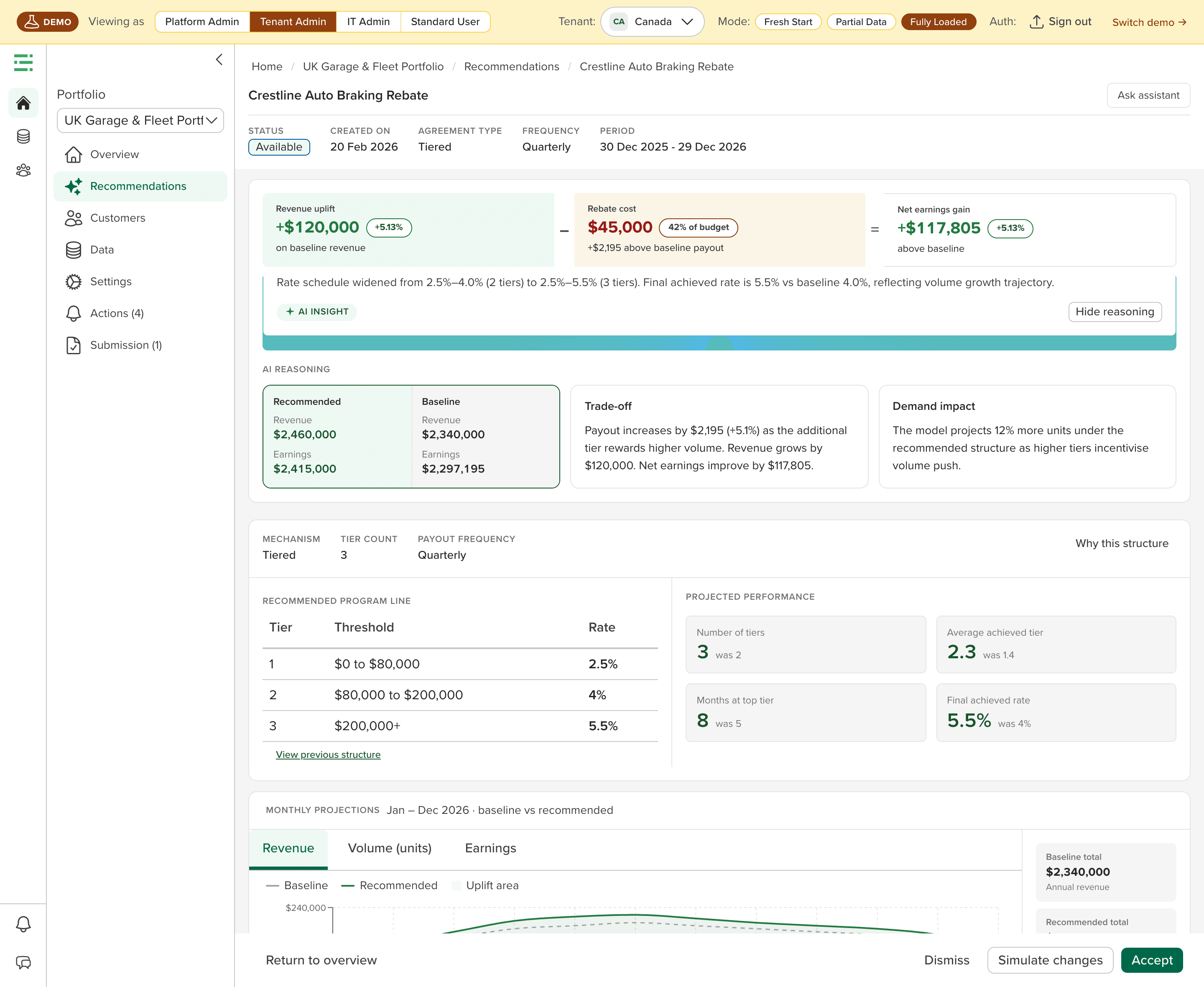Set mode to Fresh Start
The height and width of the screenshot is (987, 1204).
point(788,22)
